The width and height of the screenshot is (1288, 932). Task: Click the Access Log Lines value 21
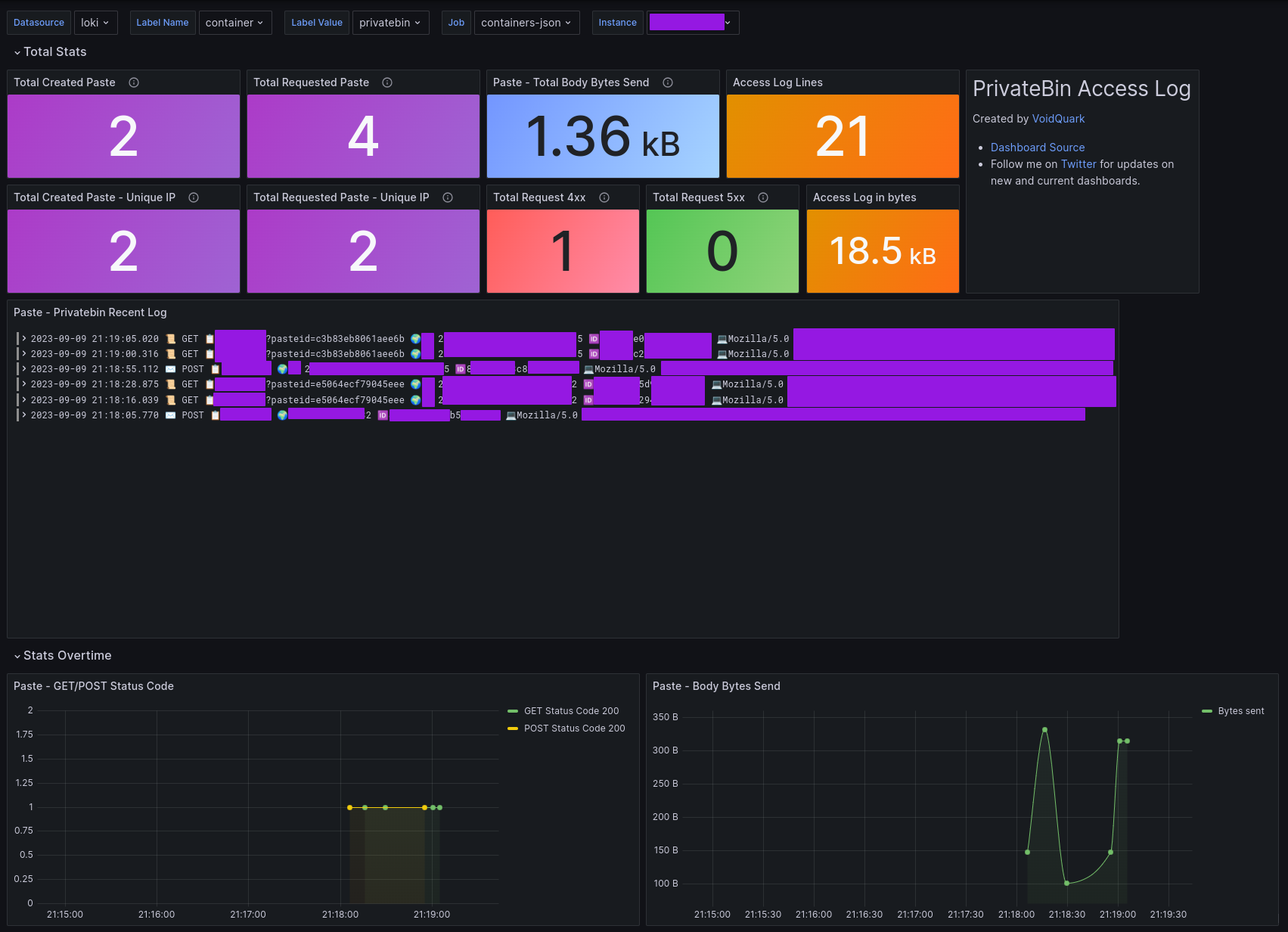pos(843,137)
